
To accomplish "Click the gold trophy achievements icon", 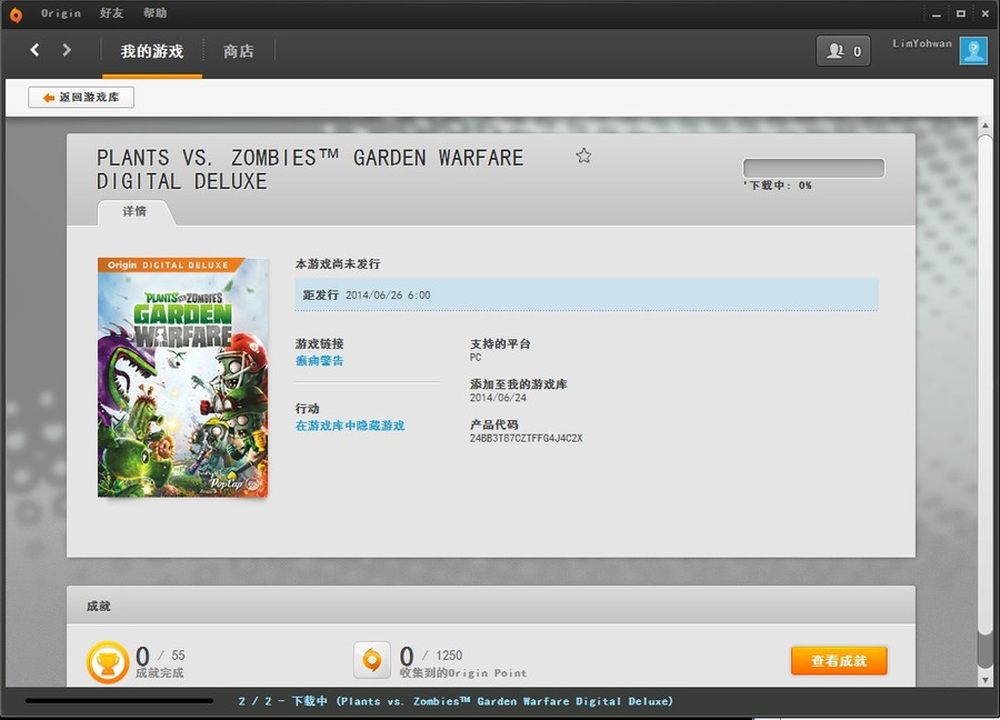I will tap(107, 661).
